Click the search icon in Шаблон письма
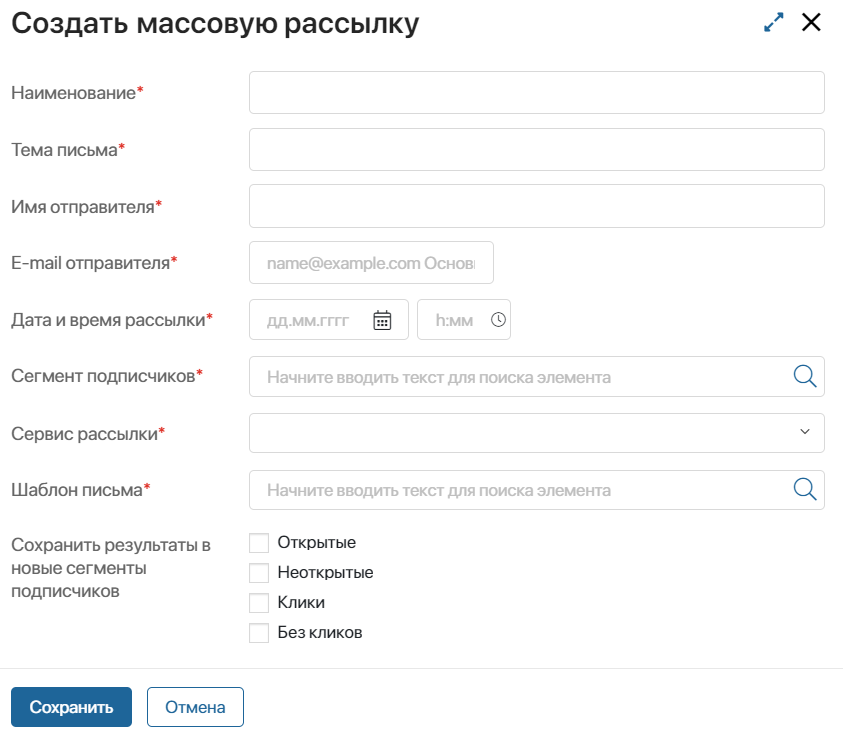The height and width of the screenshot is (737, 843). click(x=805, y=489)
